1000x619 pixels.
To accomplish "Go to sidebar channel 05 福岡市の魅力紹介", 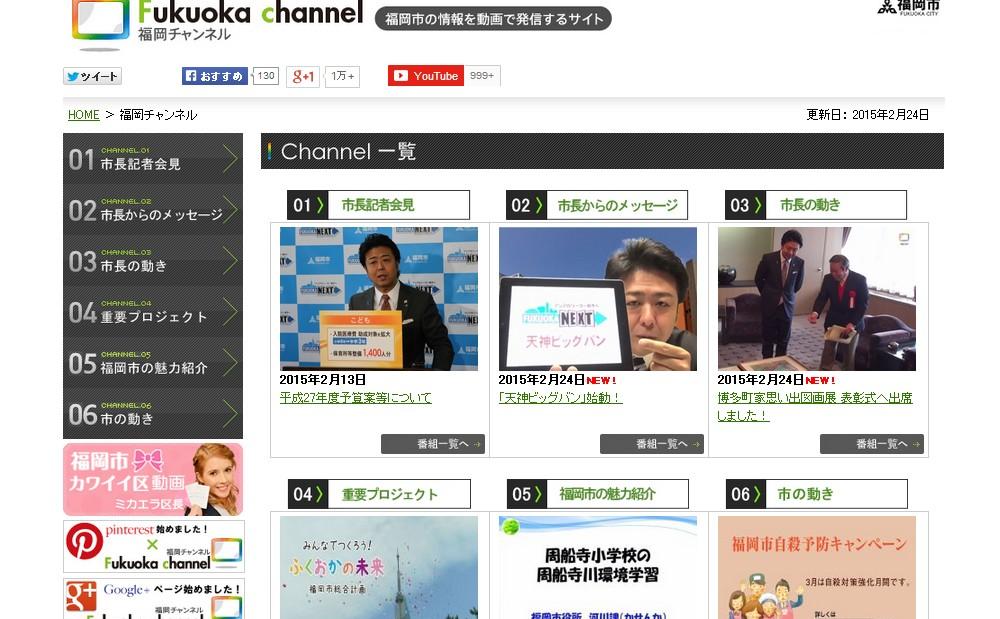I will click(x=153, y=363).
